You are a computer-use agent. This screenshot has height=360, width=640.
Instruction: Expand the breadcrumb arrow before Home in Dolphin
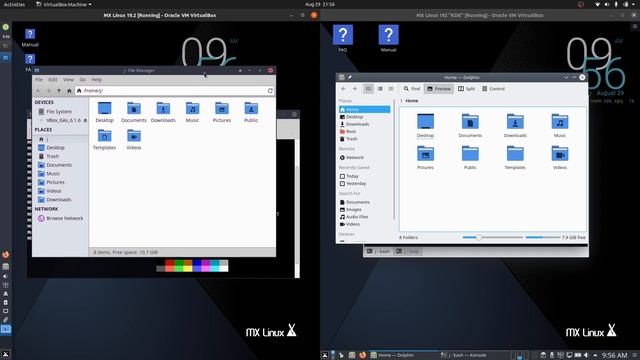(402, 100)
